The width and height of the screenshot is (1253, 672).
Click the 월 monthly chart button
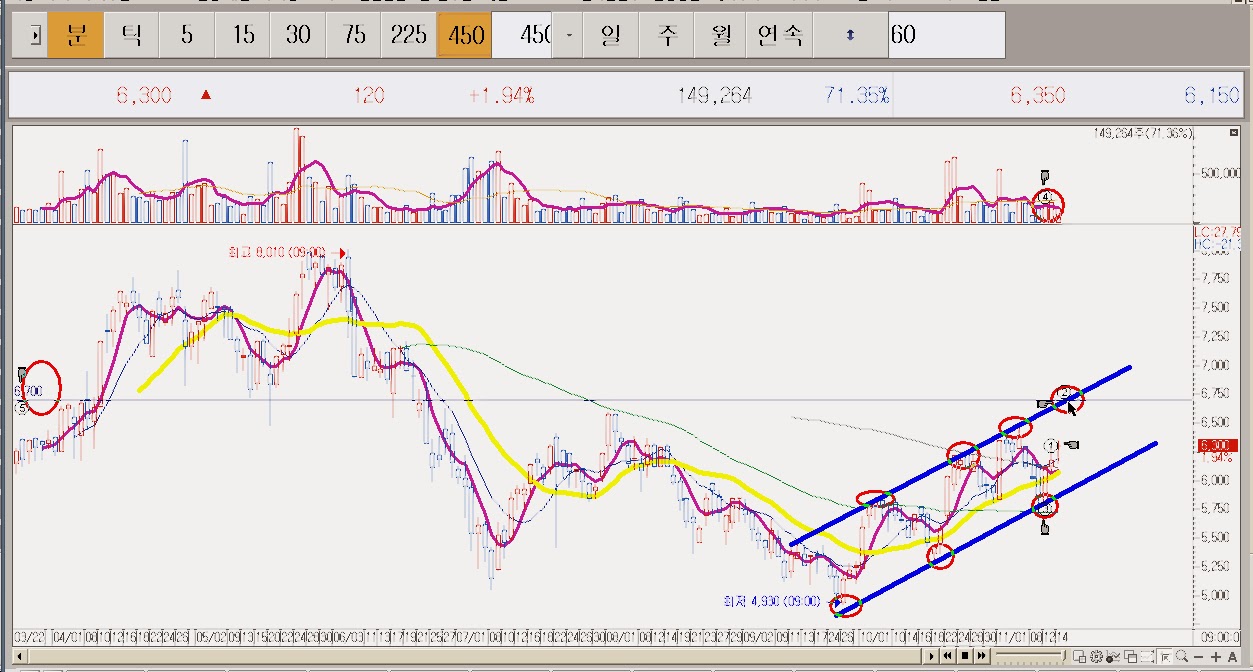(x=723, y=33)
